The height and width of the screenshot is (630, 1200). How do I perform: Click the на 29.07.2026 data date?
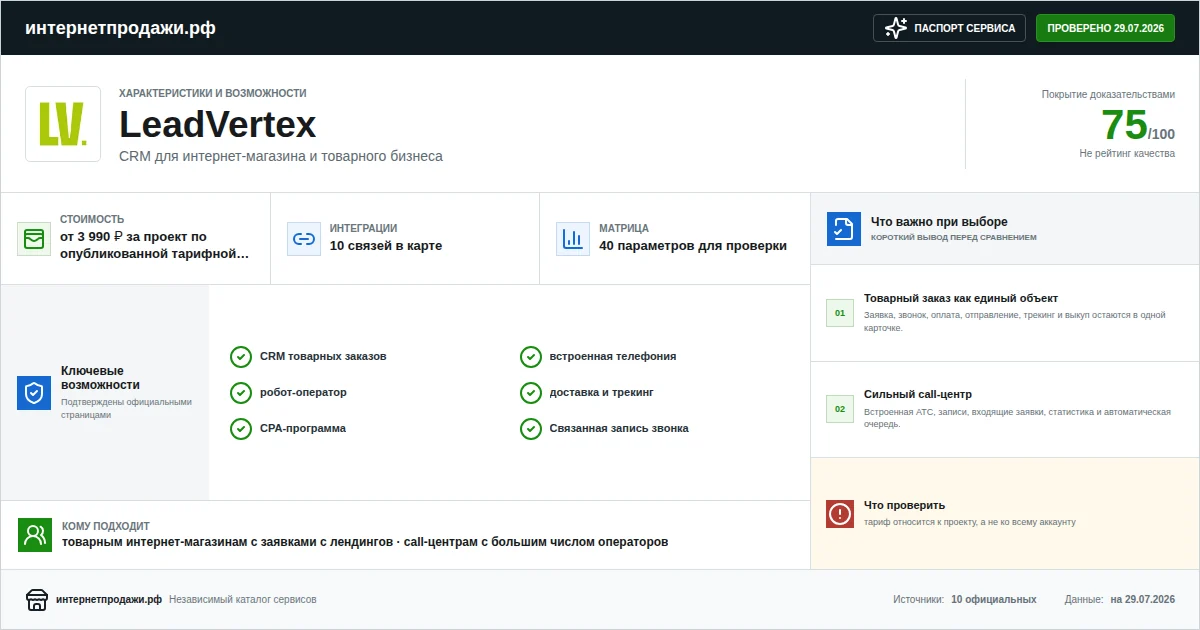pyautogui.click(x=1143, y=600)
